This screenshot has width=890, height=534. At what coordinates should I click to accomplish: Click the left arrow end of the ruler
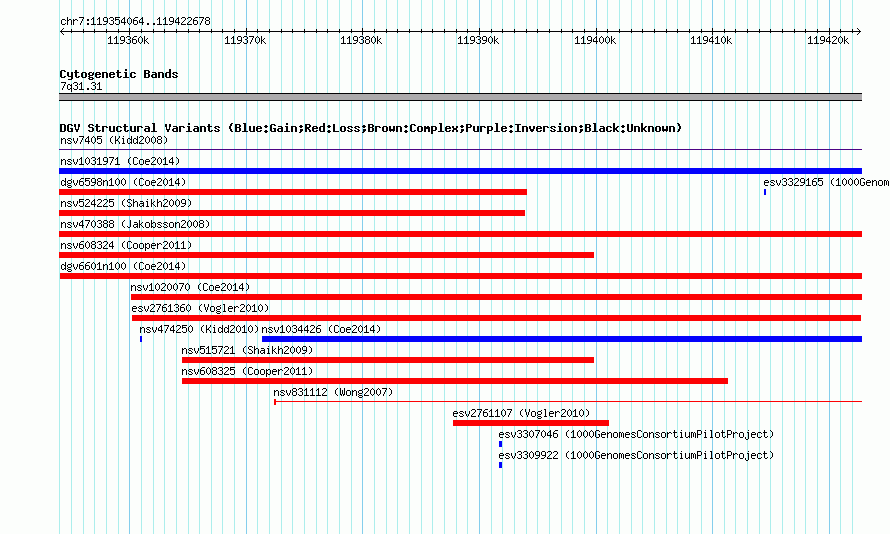[62, 31]
